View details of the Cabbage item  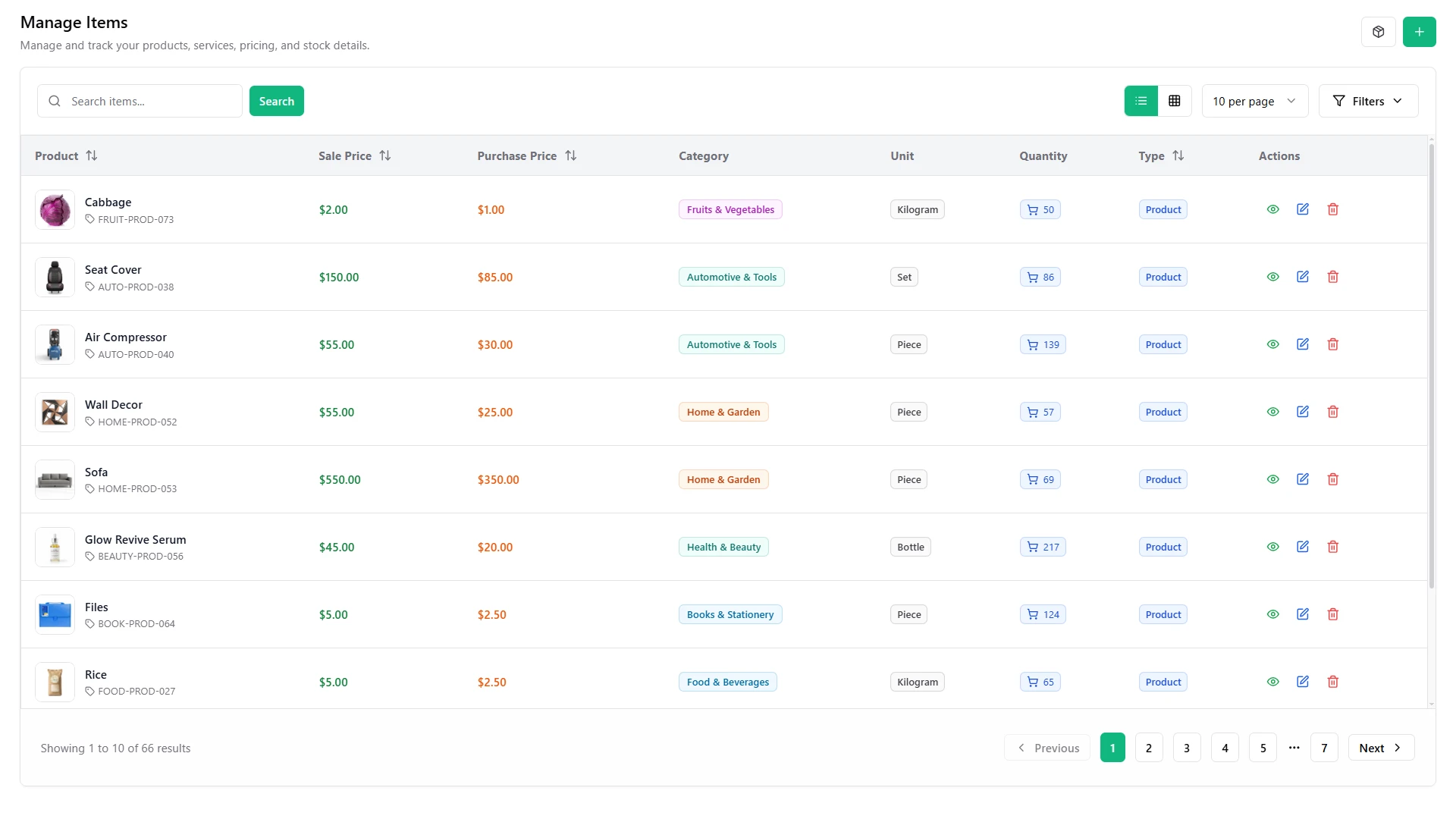click(1272, 209)
